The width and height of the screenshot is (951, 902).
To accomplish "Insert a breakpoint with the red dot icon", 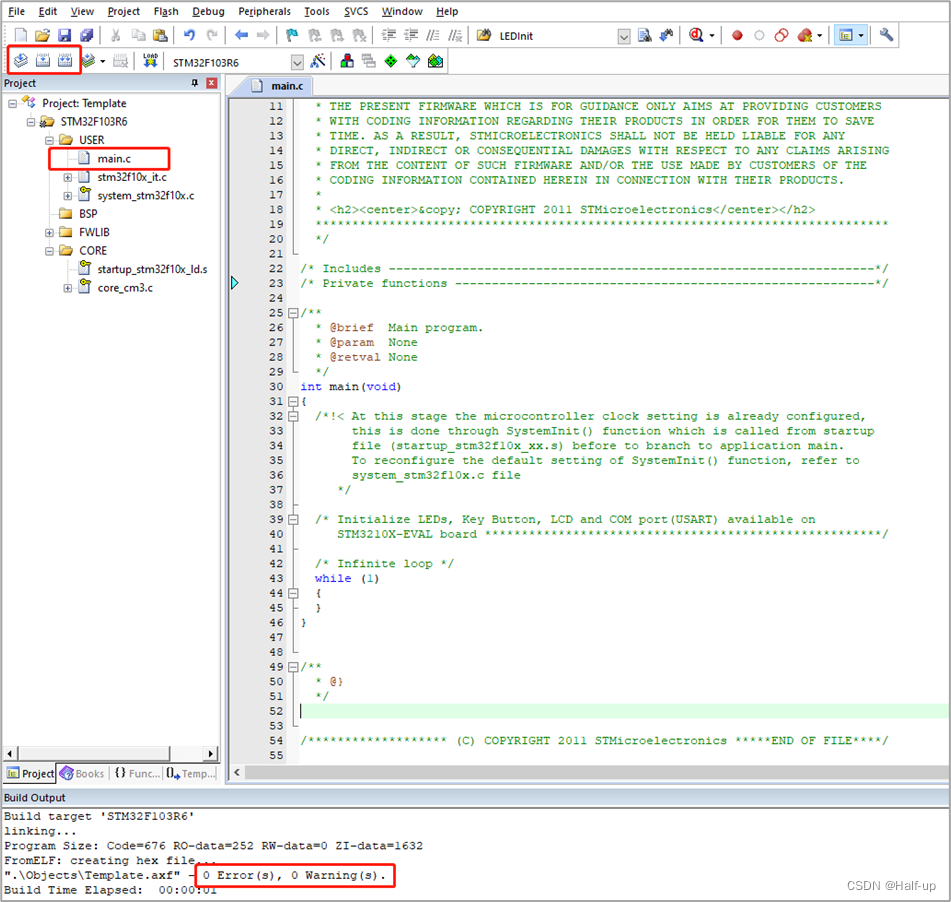I will coord(737,36).
